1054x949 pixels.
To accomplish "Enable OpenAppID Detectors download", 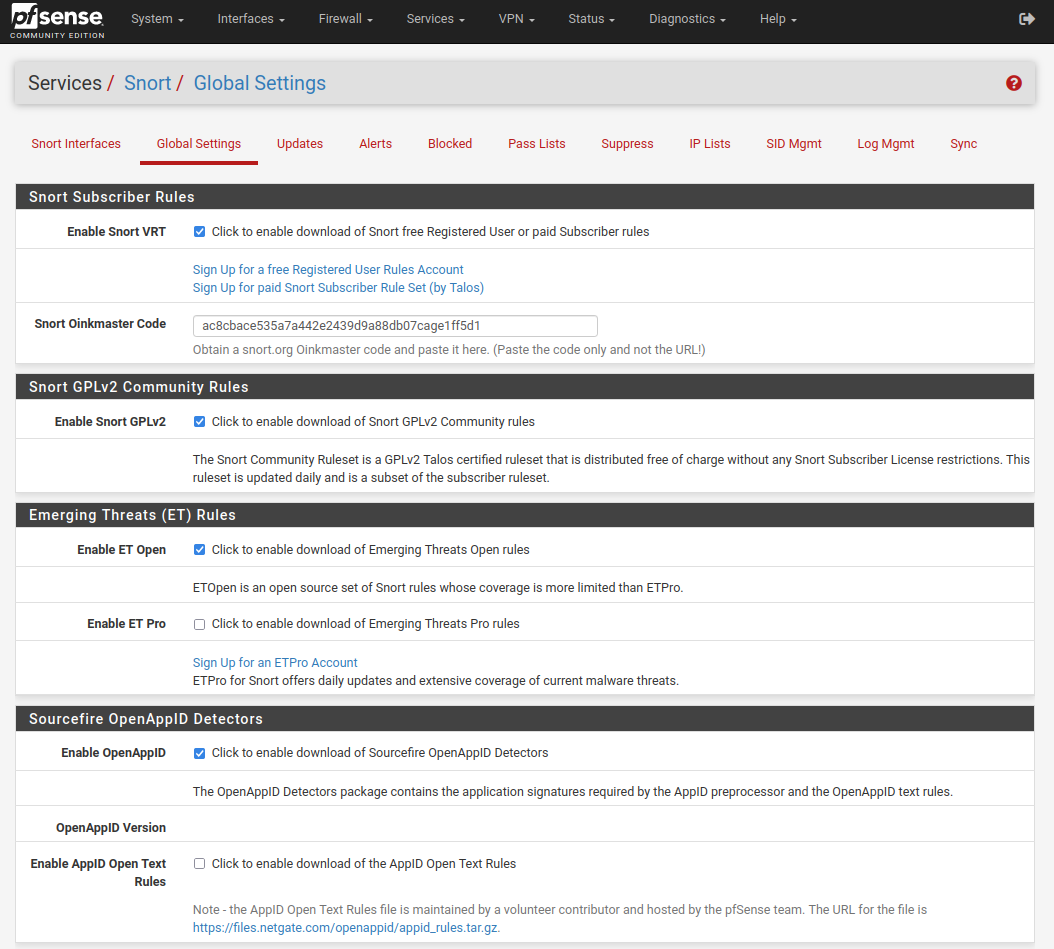I will point(199,752).
